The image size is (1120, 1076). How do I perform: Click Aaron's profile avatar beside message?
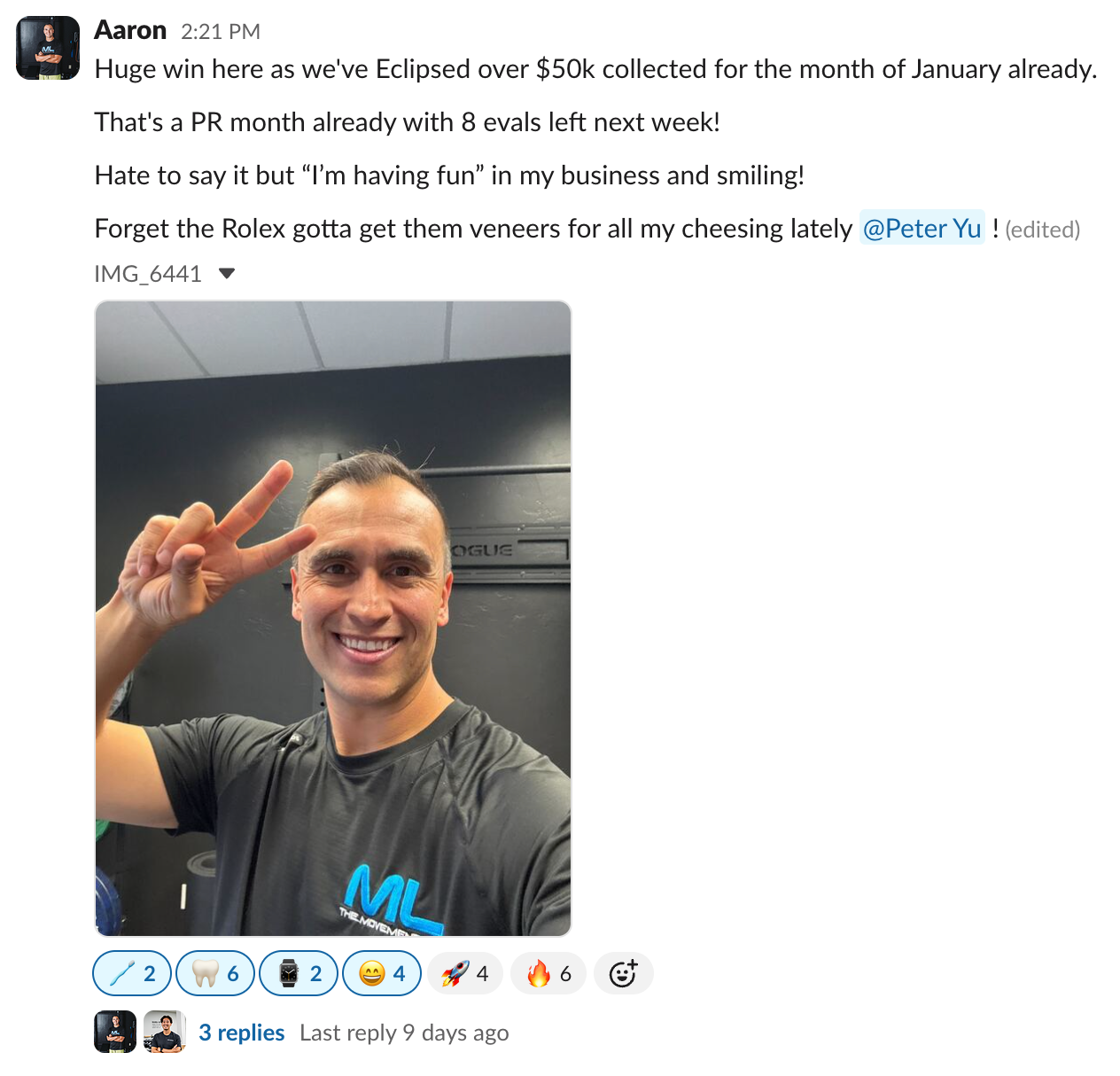tap(48, 48)
